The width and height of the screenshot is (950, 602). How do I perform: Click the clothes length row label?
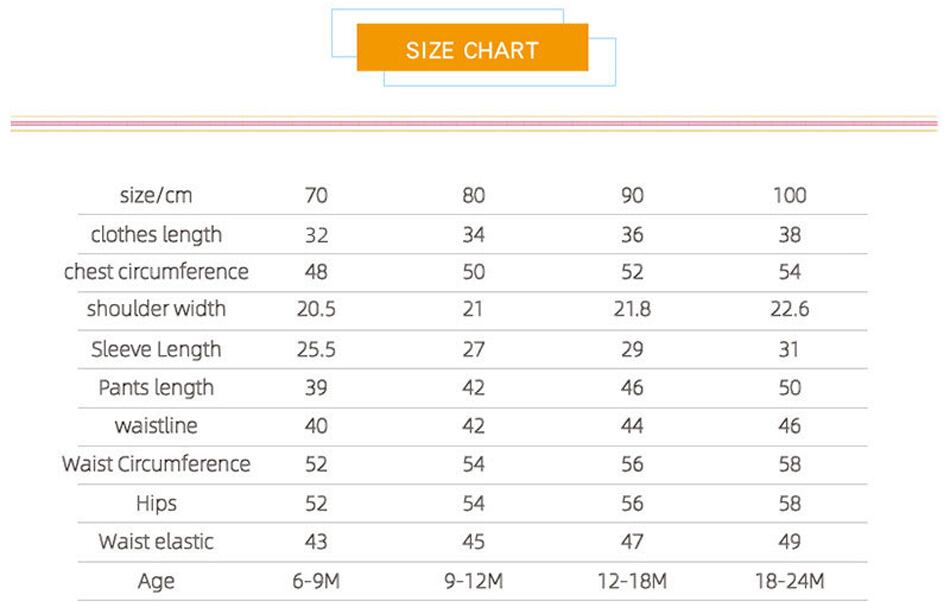tap(156, 235)
